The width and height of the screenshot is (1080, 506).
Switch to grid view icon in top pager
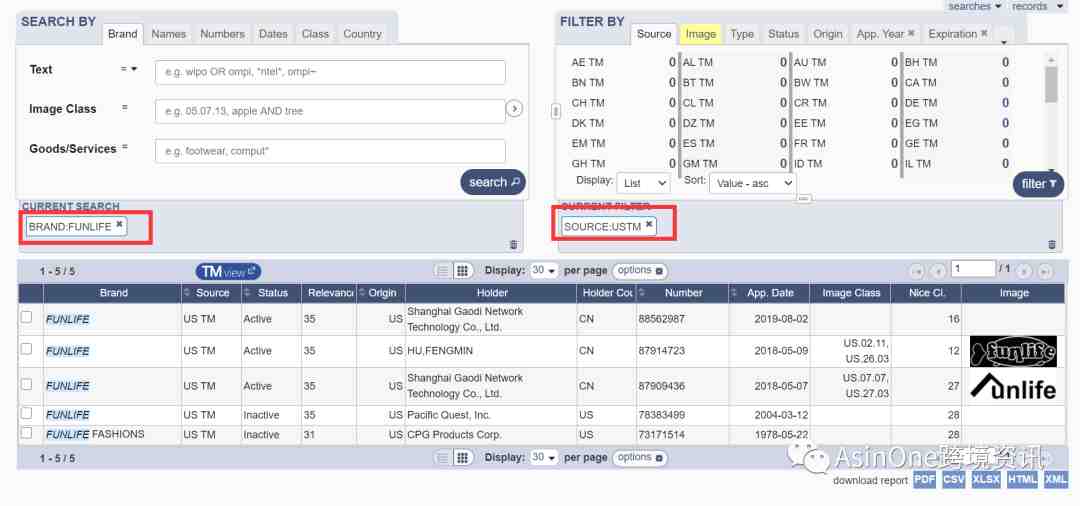[463, 271]
